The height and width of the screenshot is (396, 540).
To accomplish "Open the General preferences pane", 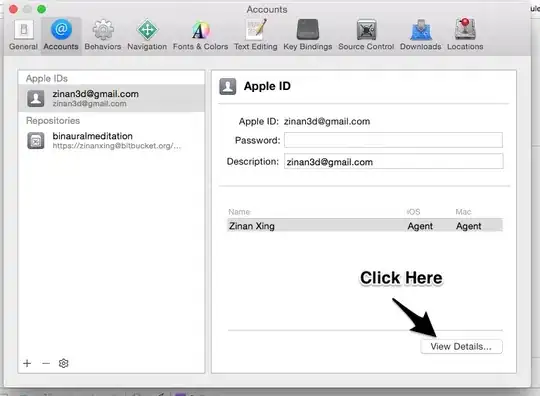I will (23, 35).
